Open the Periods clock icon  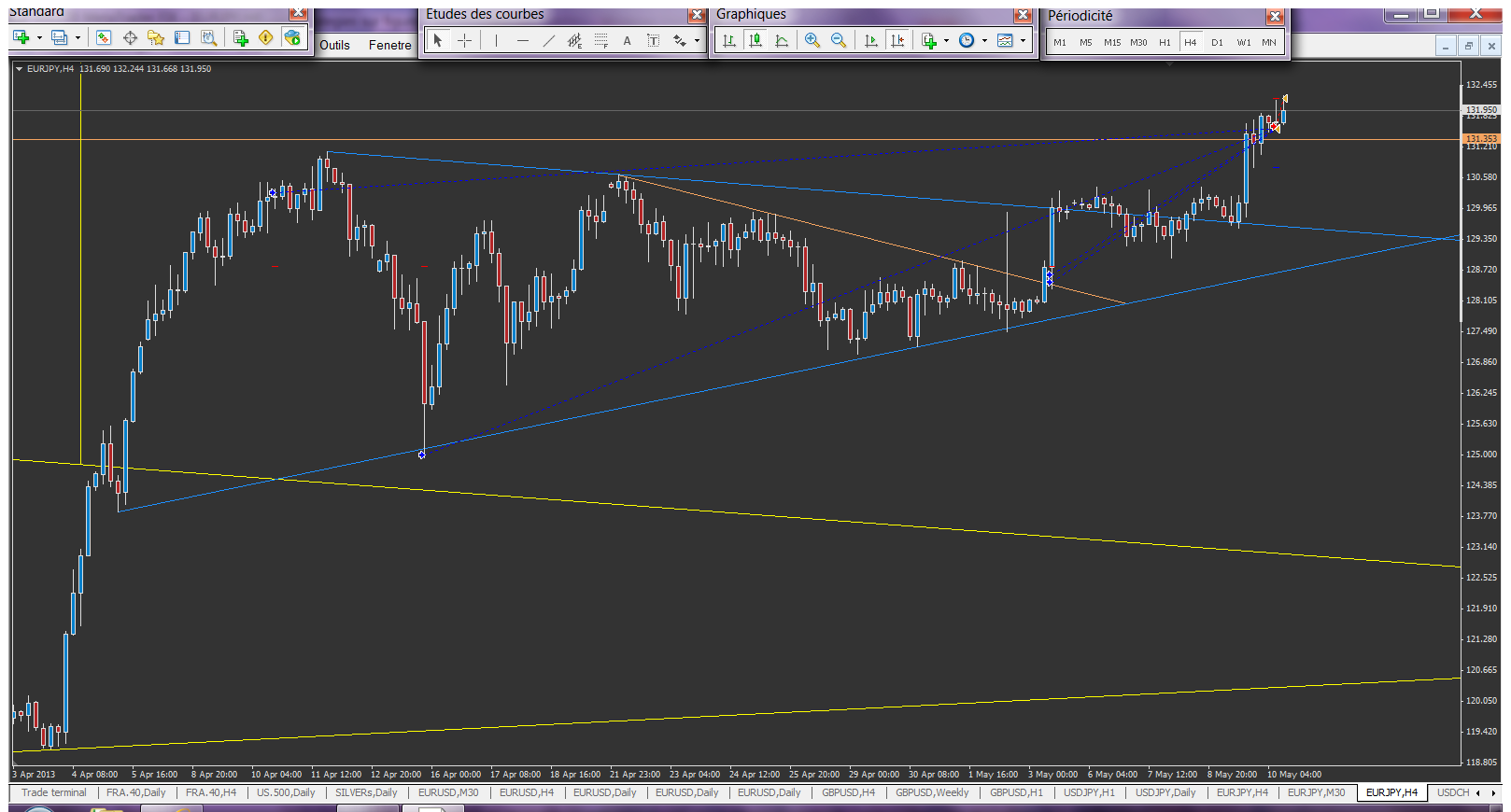[x=967, y=40]
